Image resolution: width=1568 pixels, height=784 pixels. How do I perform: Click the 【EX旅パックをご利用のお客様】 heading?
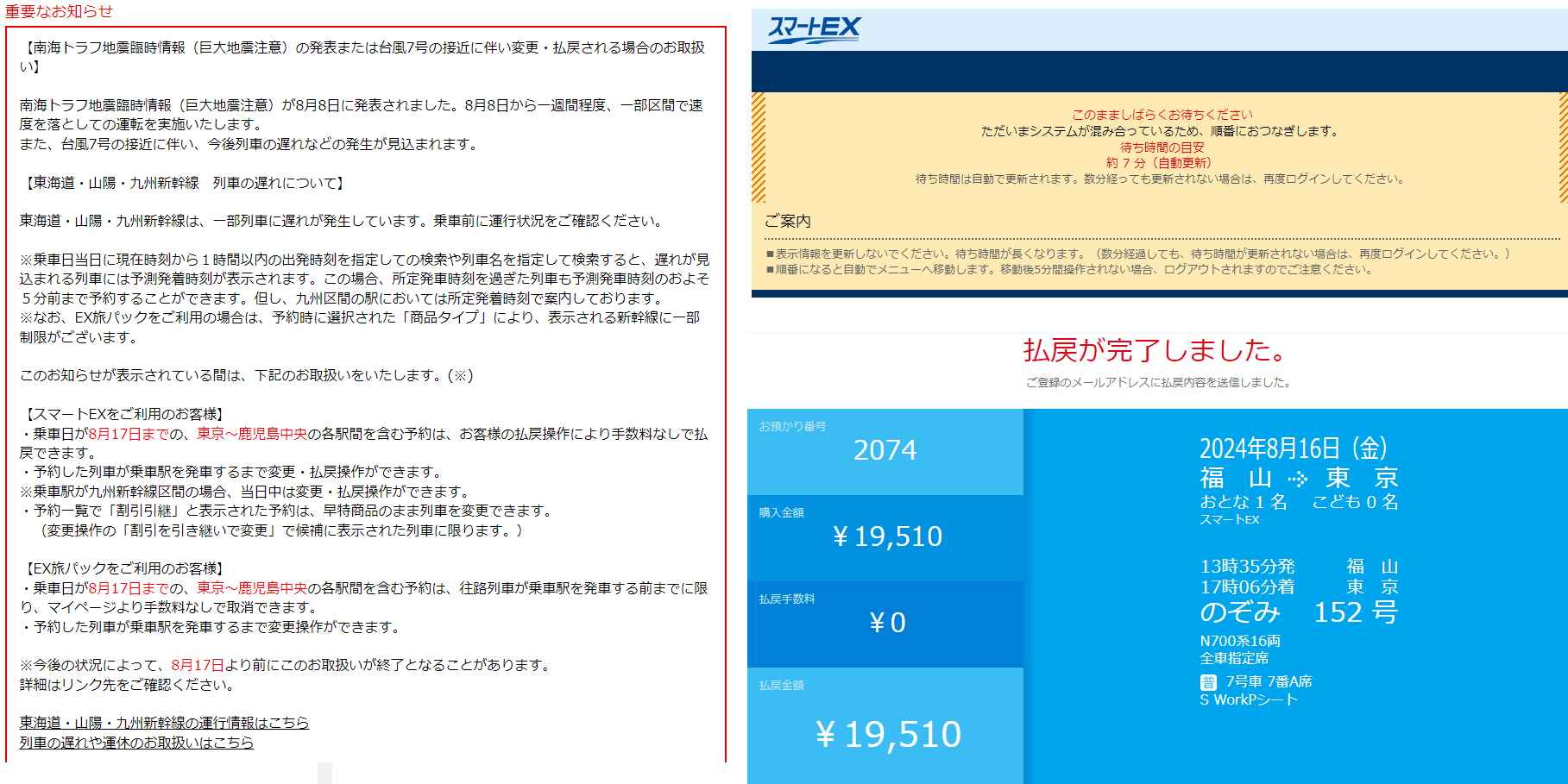click(x=124, y=568)
